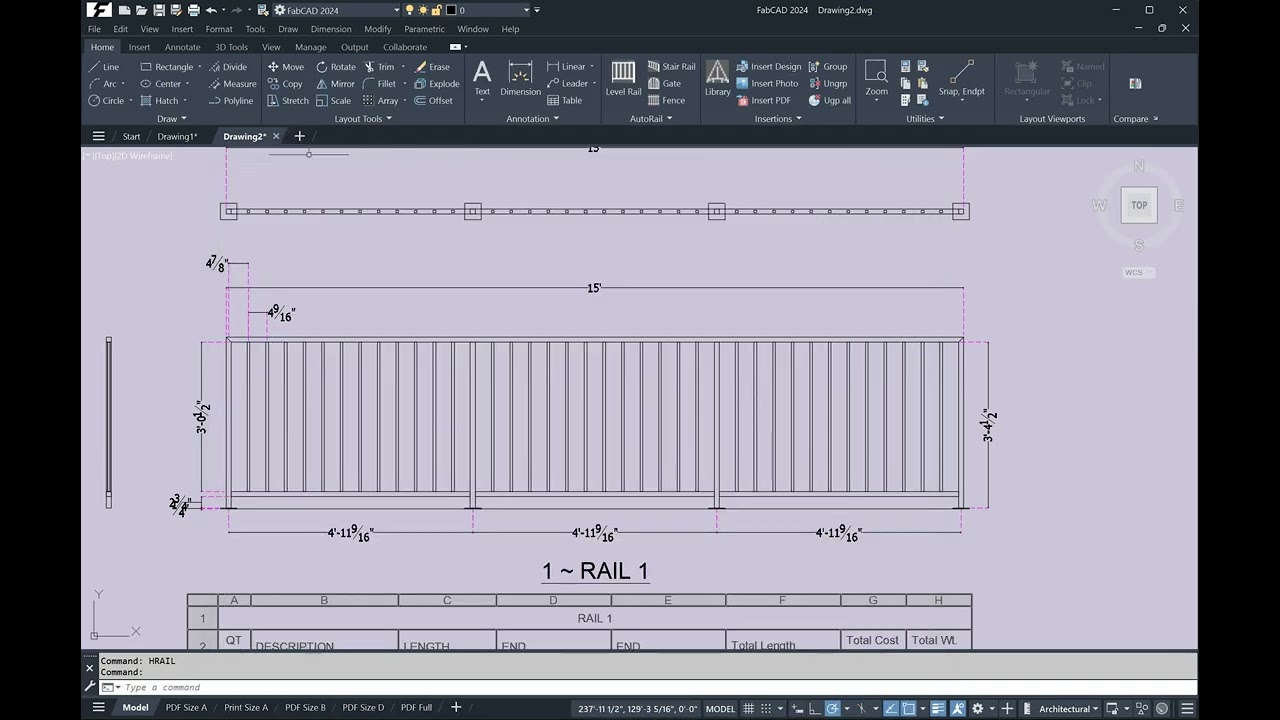Image resolution: width=1280 pixels, height=720 pixels.
Task: Click Insert PDF
Action: click(764, 101)
